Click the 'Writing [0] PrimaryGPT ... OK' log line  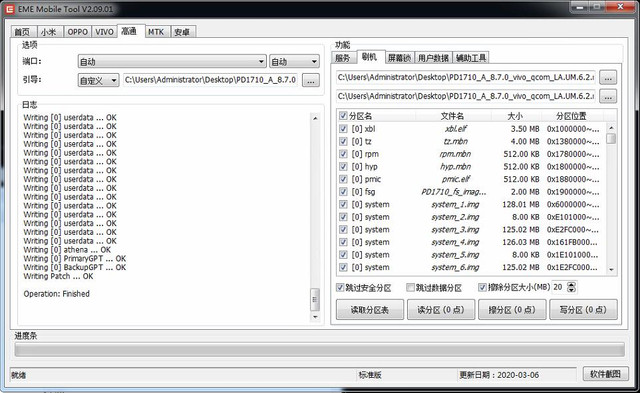tap(75, 259)
